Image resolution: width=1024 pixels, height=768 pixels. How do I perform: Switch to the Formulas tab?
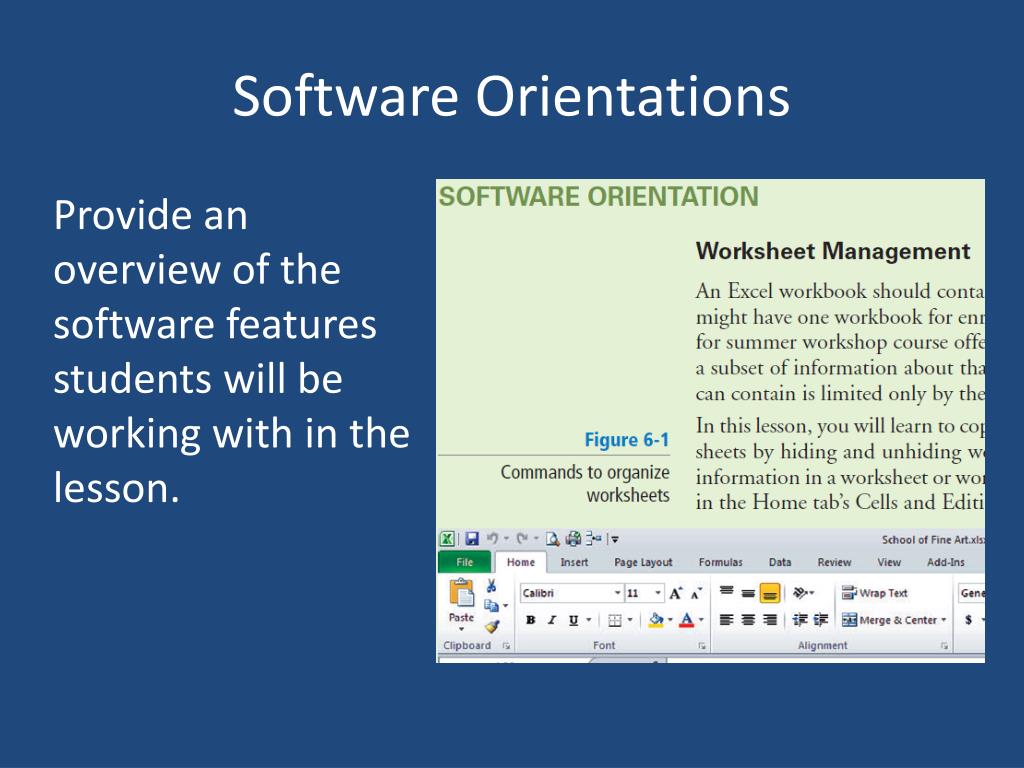(720, 562)
